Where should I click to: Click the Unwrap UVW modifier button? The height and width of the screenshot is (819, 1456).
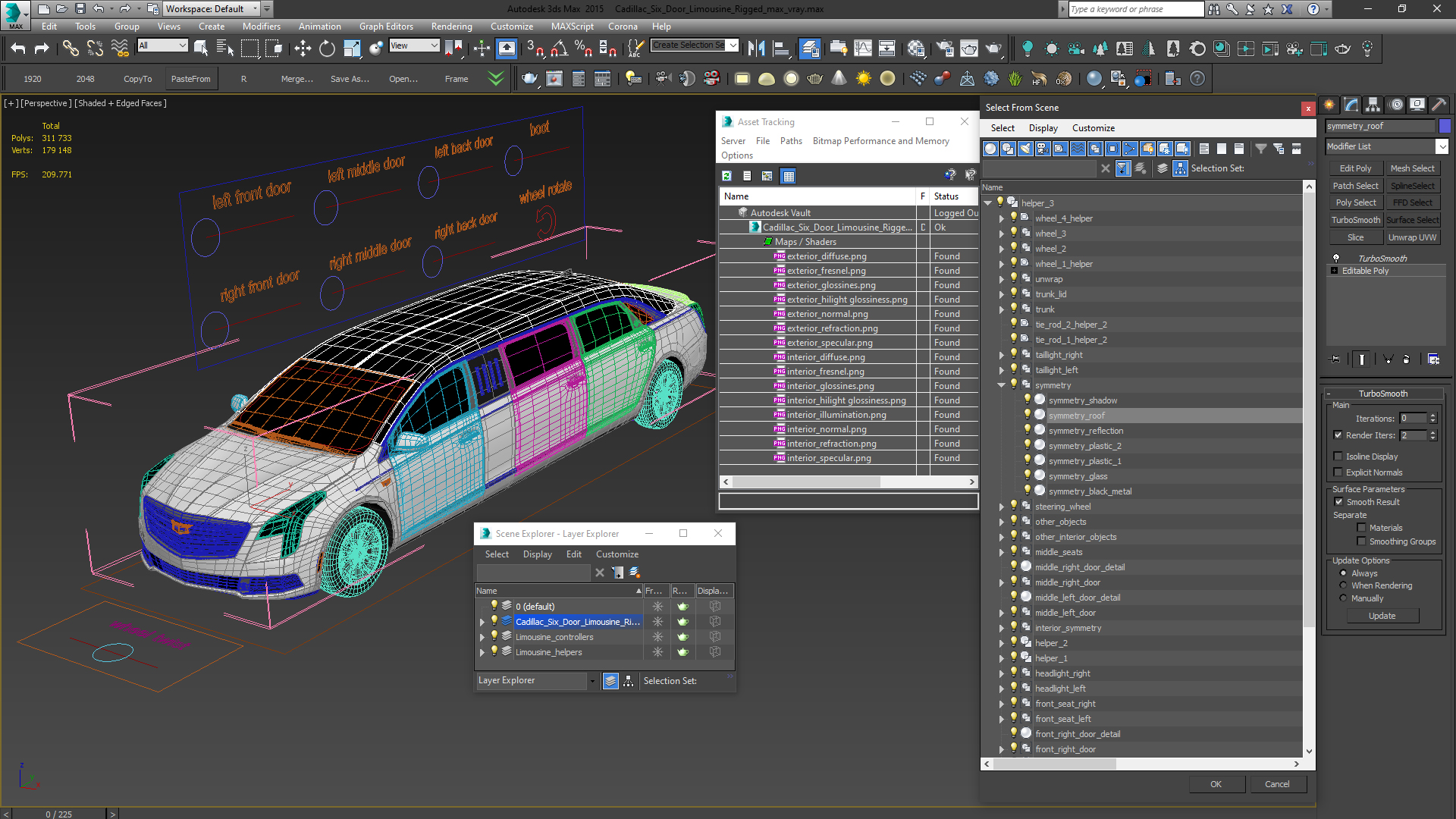[1412, 237]
